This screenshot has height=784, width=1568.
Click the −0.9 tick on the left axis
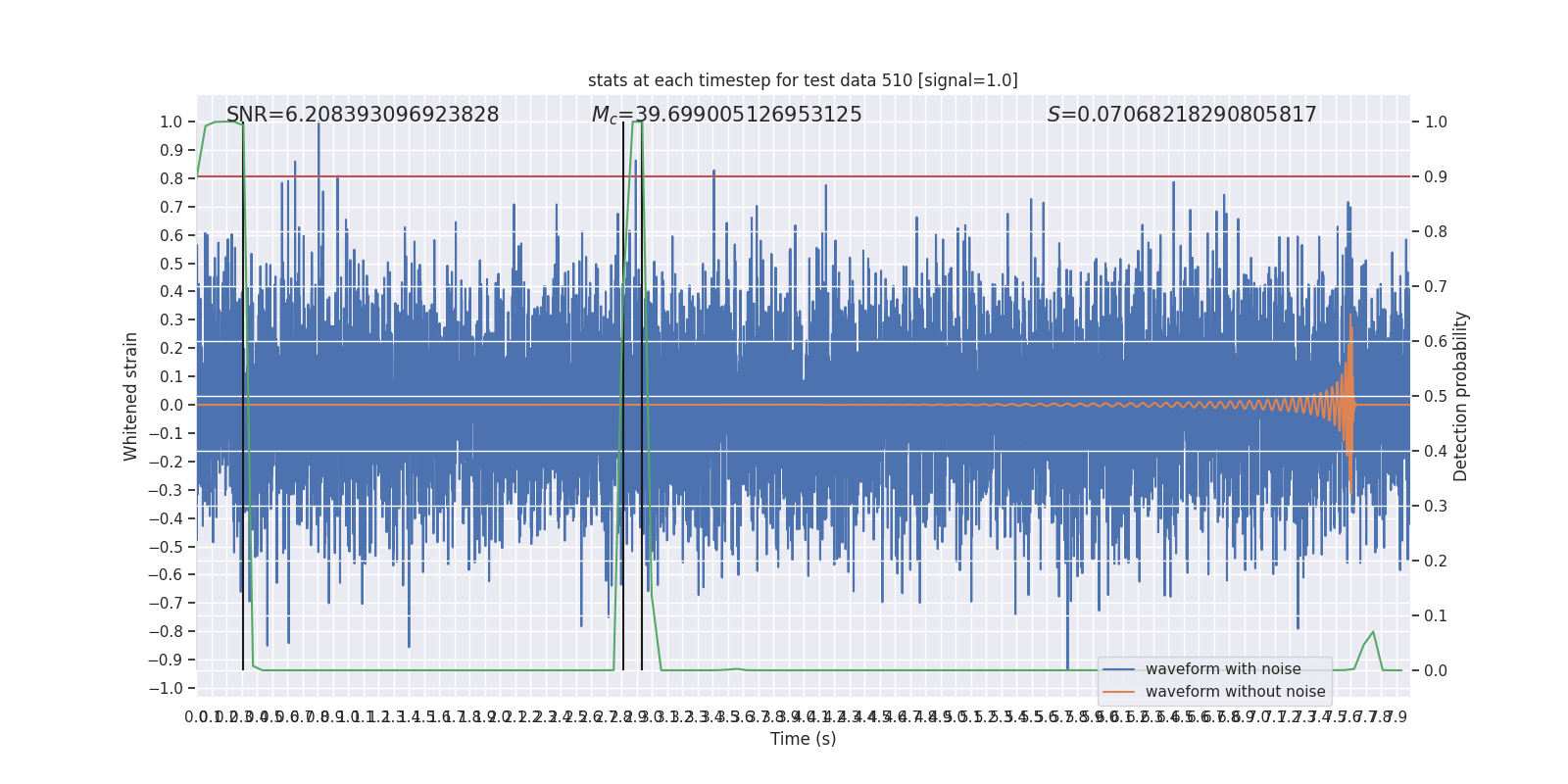tap(166, 661)
